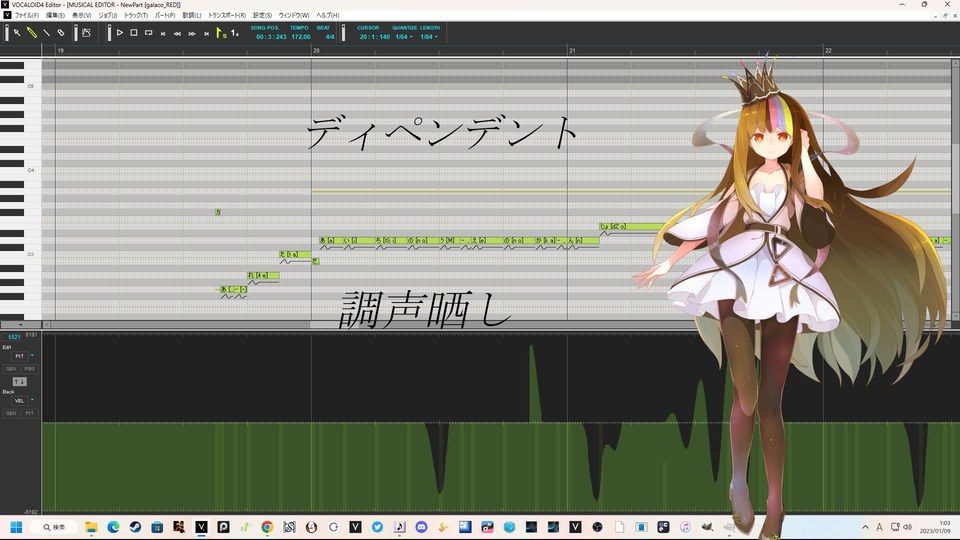The width and height of the screenshot is (960, 540).
Task: Select the arrow pointer tool
Action: pos(17,32)
